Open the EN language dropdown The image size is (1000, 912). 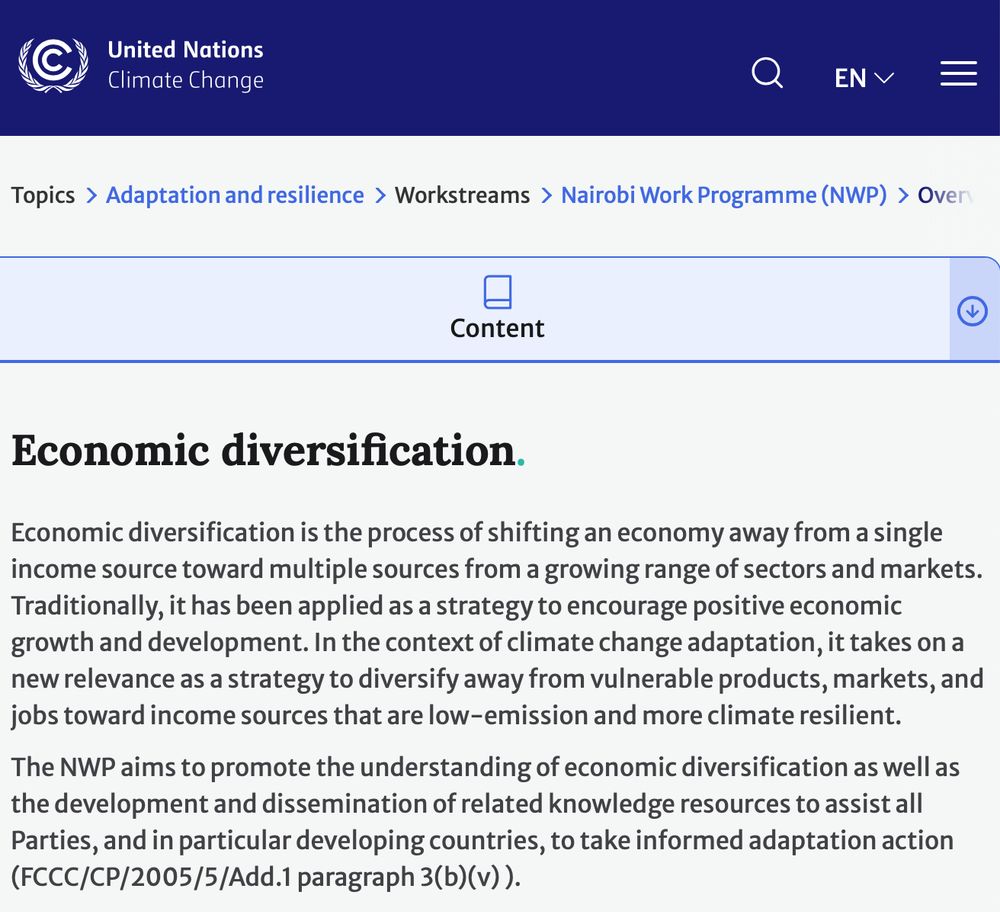(x=864, y=78)
